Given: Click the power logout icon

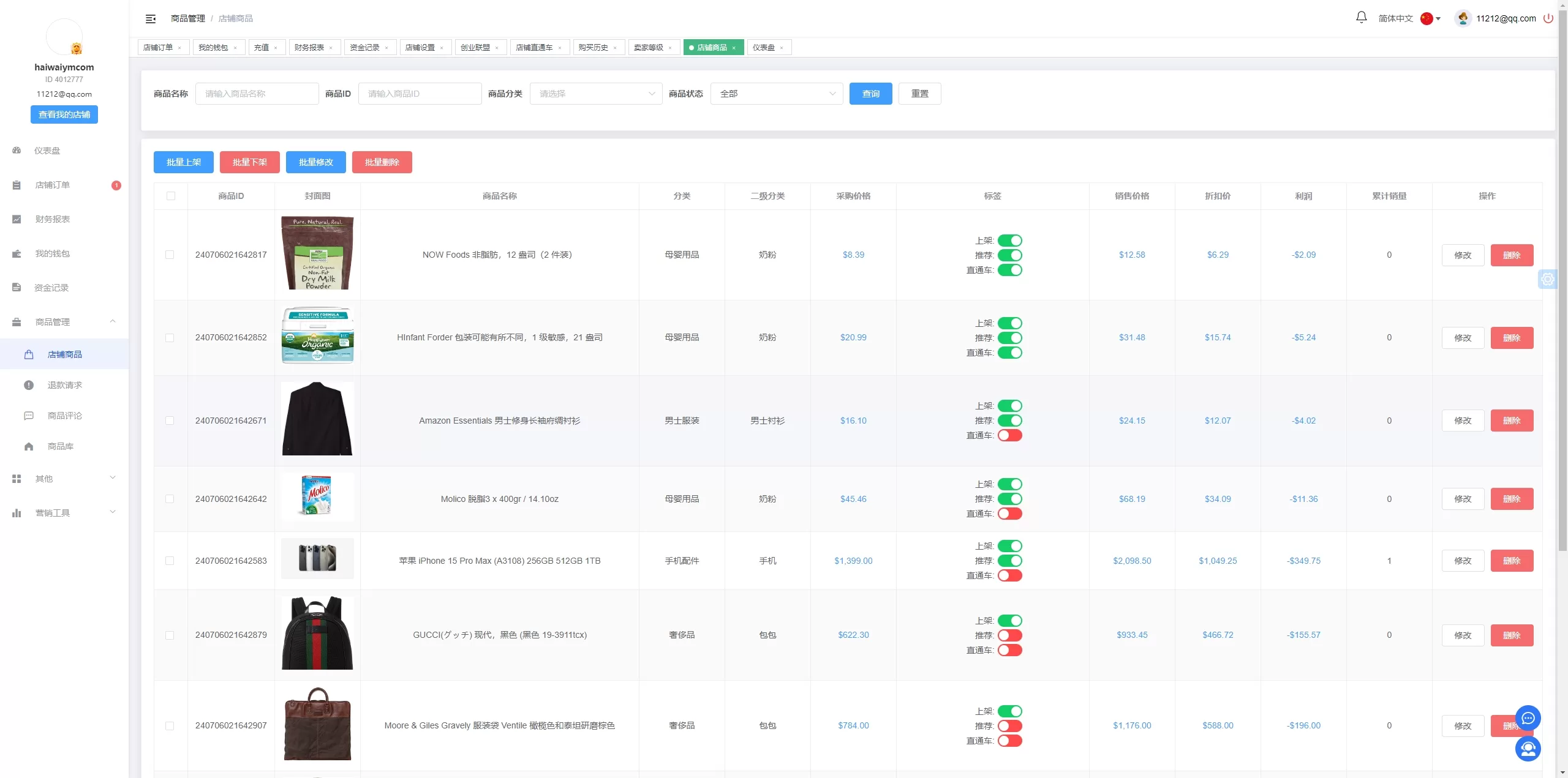Looking at the screenshot, I should point(1548,18).
